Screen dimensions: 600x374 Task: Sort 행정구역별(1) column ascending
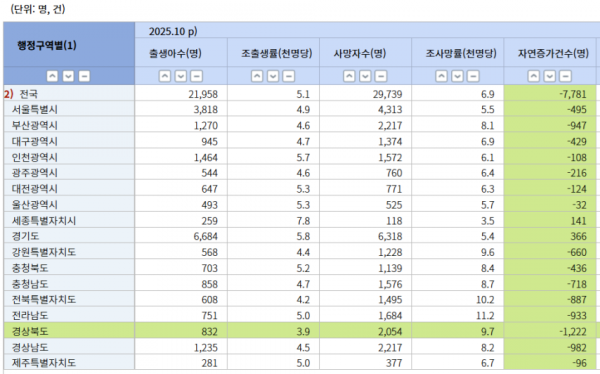[x=52, y=76]
